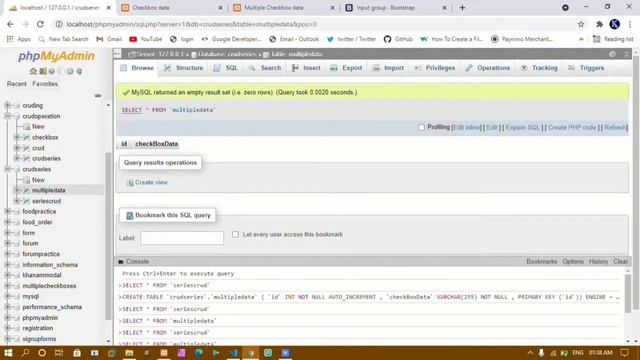
Task: Click the Edit inline link
Action: 467,127
